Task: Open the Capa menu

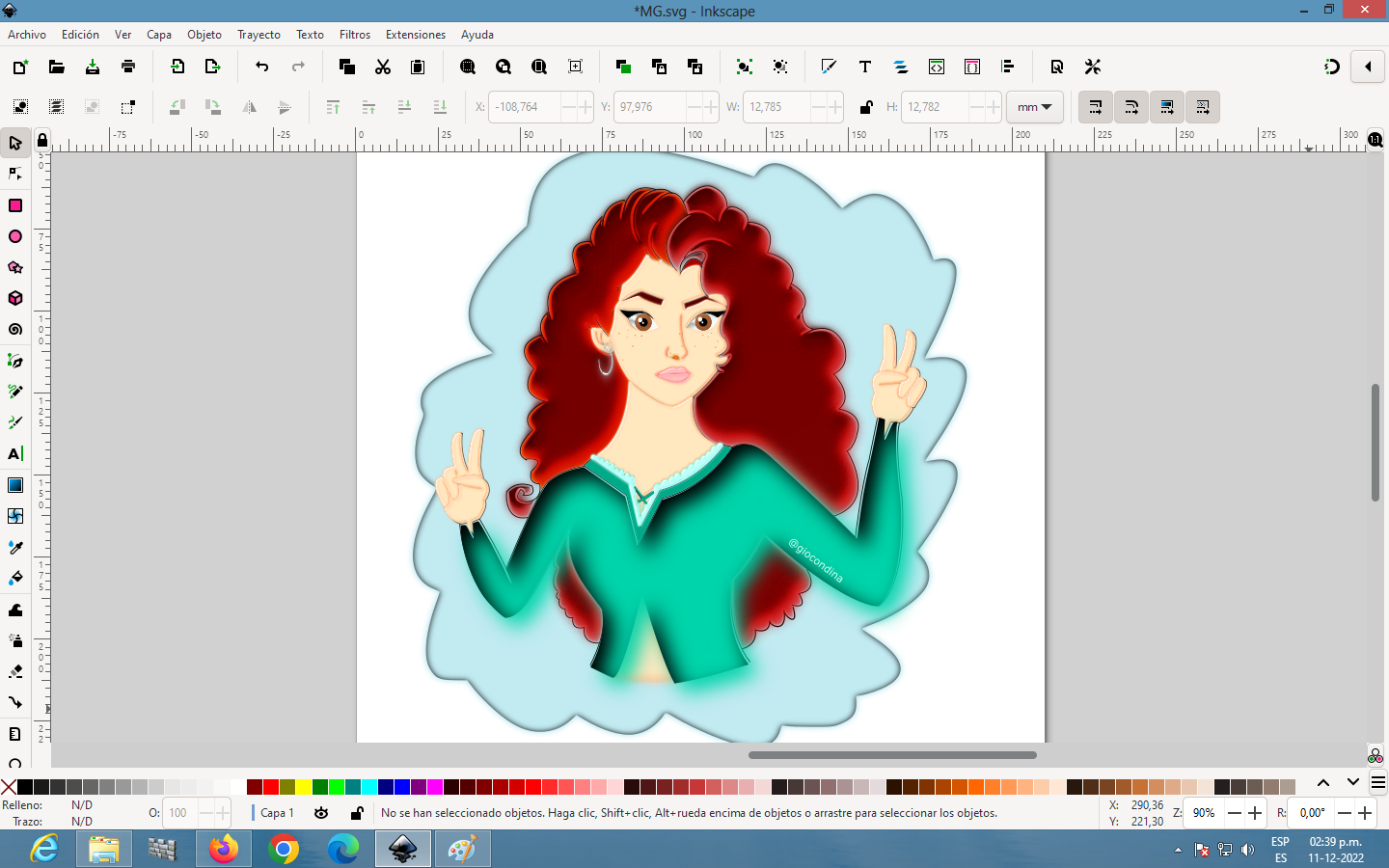Action: (x=159, y=34)
